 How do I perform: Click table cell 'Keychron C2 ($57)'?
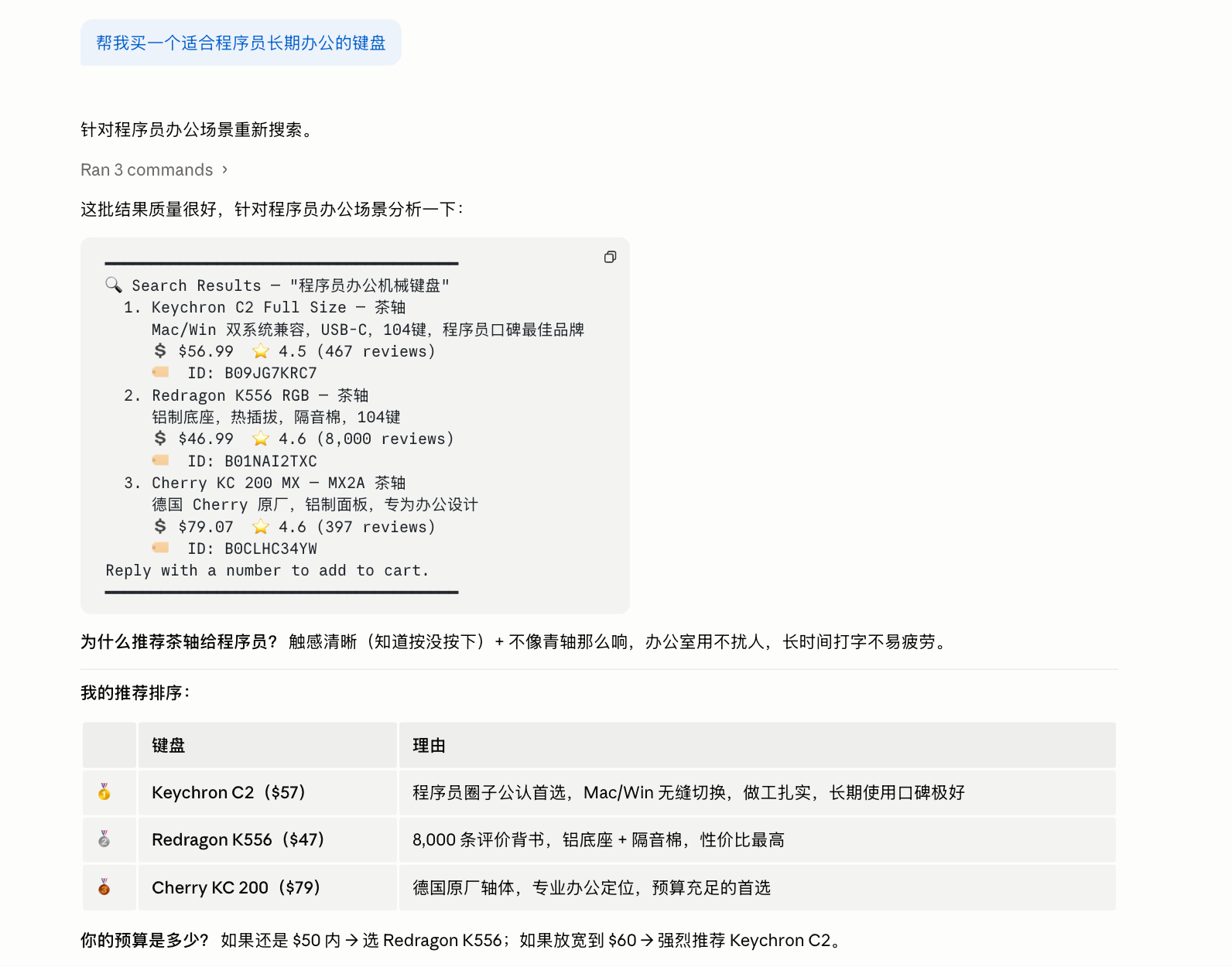[x=268, y=792]
